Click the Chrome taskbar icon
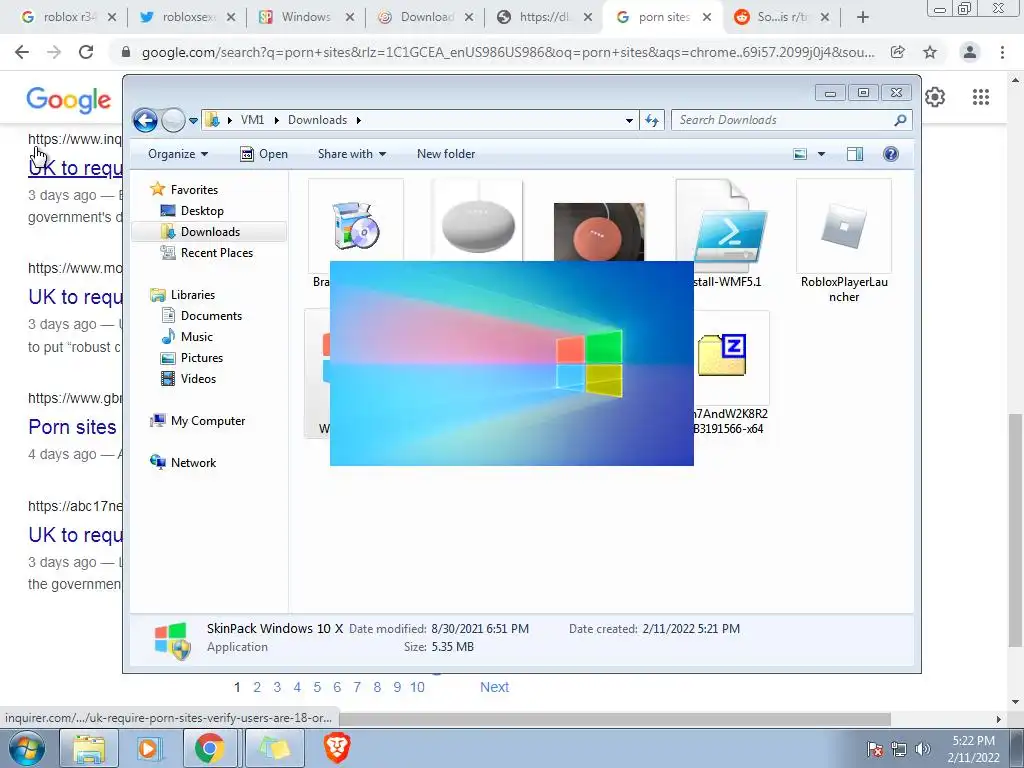This screenshot has width=1024, height=768. point(210,748)
